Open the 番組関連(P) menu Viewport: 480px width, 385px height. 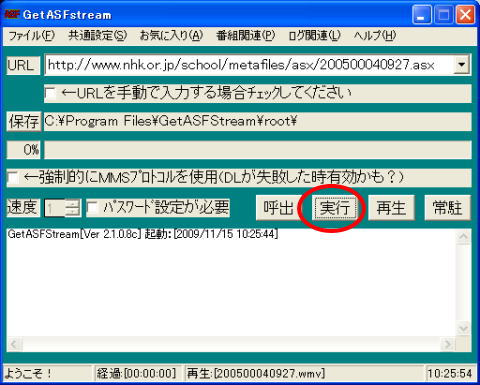(246, 35)
